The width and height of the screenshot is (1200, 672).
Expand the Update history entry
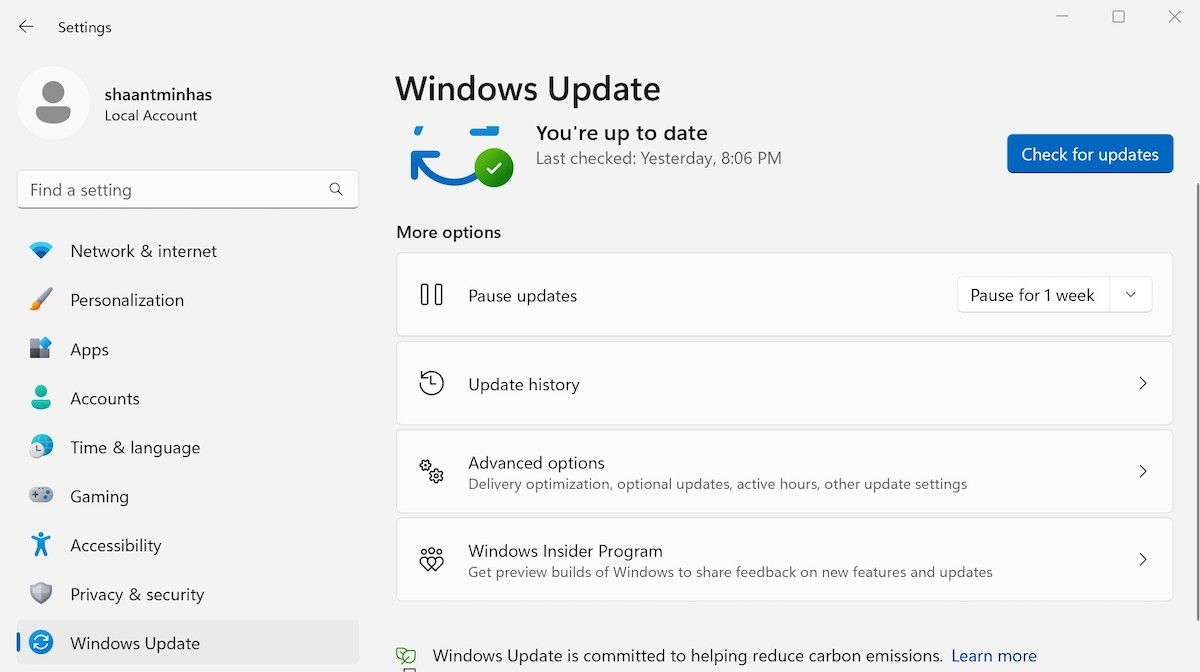(1143, 383)
